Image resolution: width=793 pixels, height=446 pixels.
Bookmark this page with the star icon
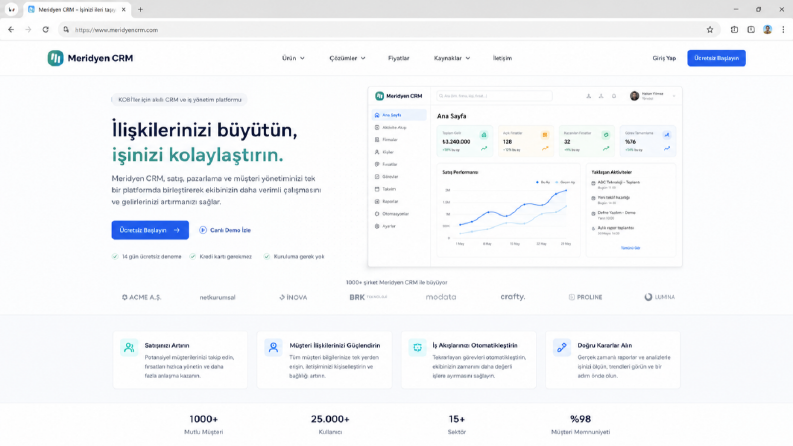tap(710, 30)
